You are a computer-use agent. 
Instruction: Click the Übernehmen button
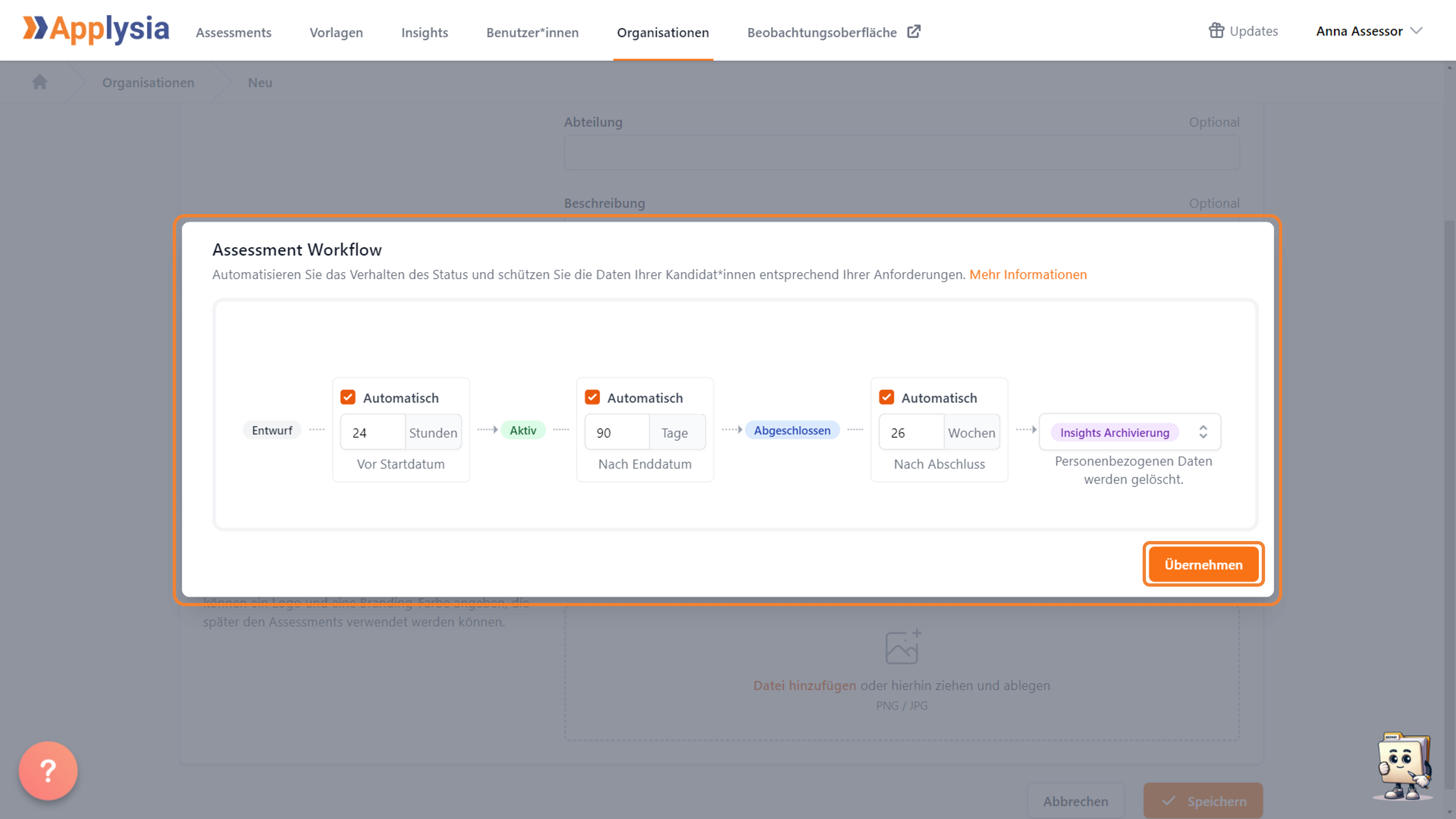(1203, 565)
